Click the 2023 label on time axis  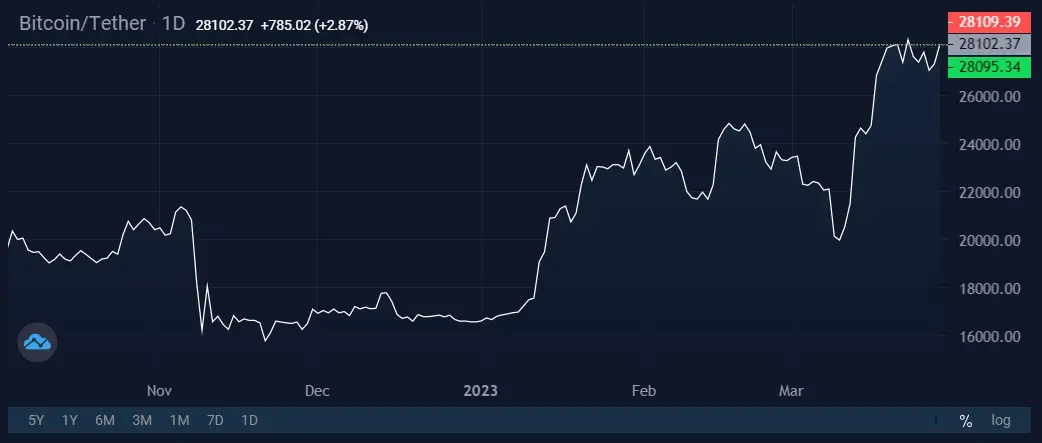(x=480, y=391)
